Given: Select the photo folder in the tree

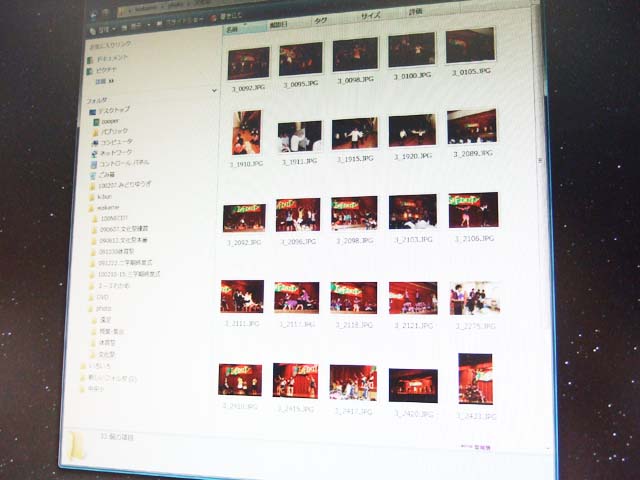Looking at the screenshot, I should [100, 309].
